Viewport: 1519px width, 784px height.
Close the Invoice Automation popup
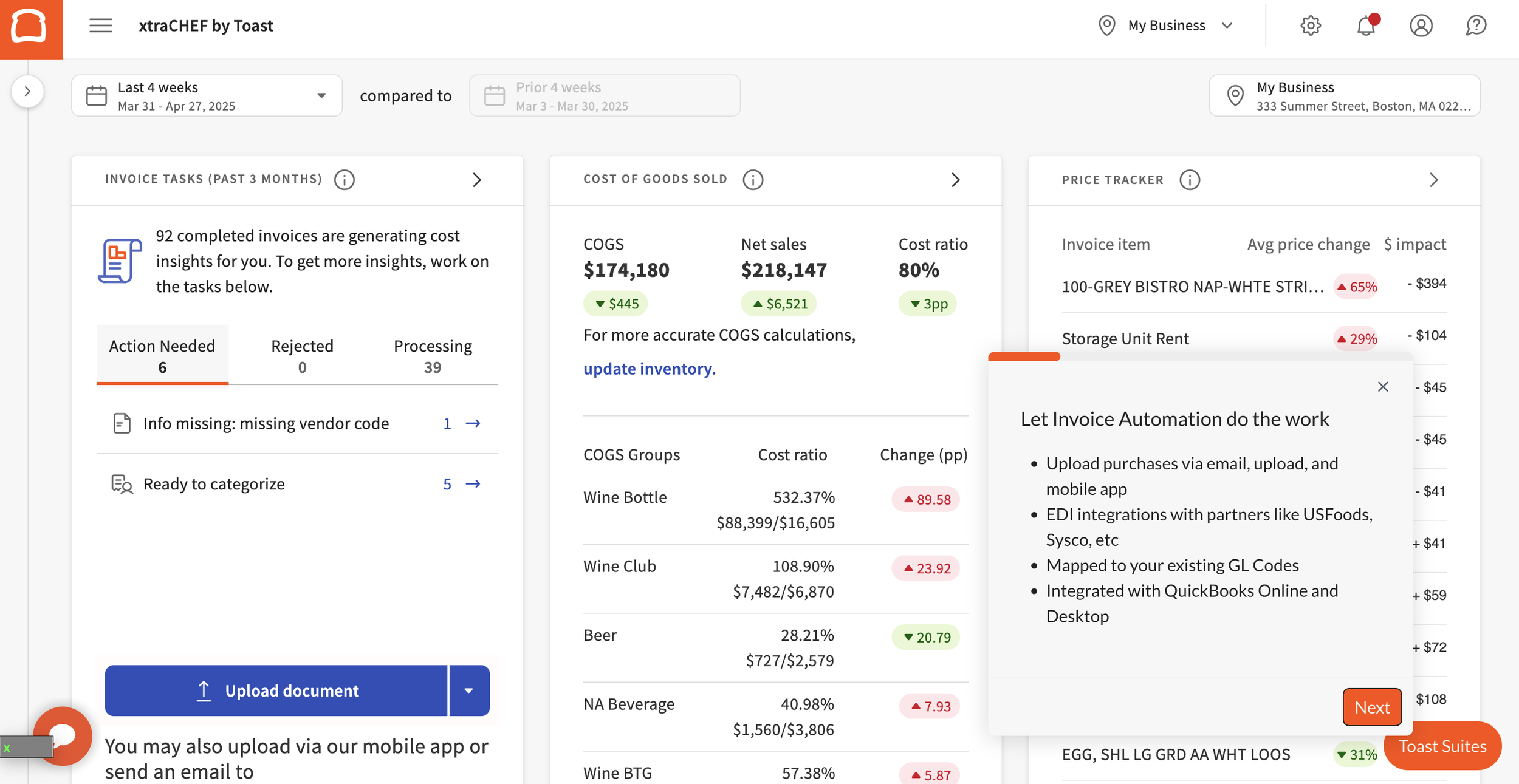(1383, 387)
